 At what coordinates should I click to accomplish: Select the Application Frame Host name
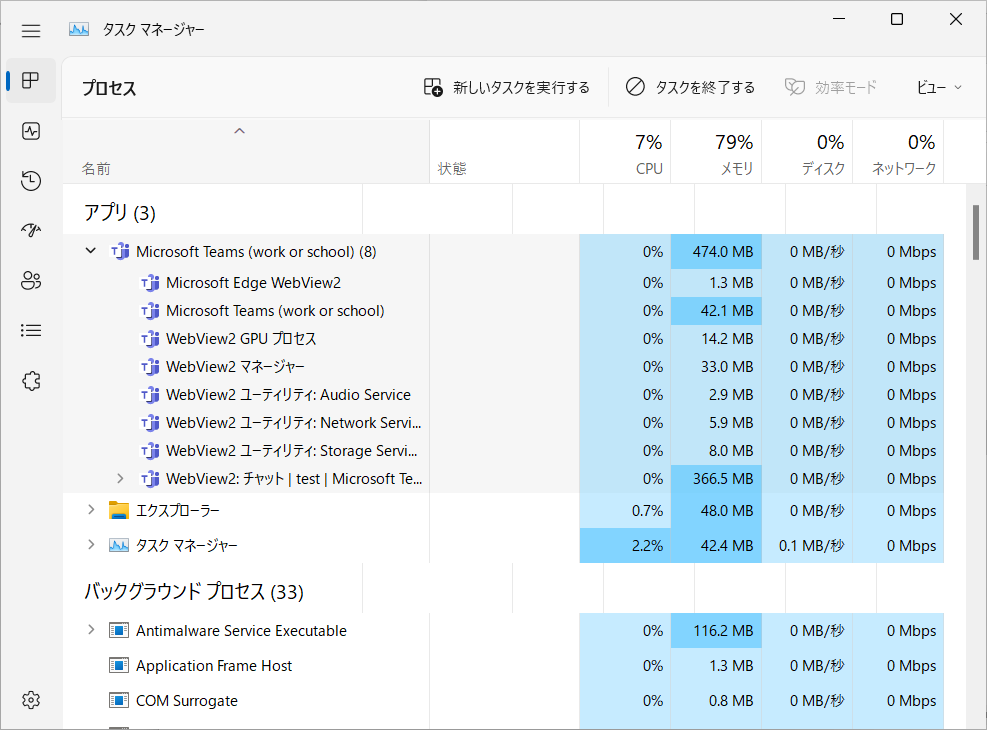click(x=214, y=666)
